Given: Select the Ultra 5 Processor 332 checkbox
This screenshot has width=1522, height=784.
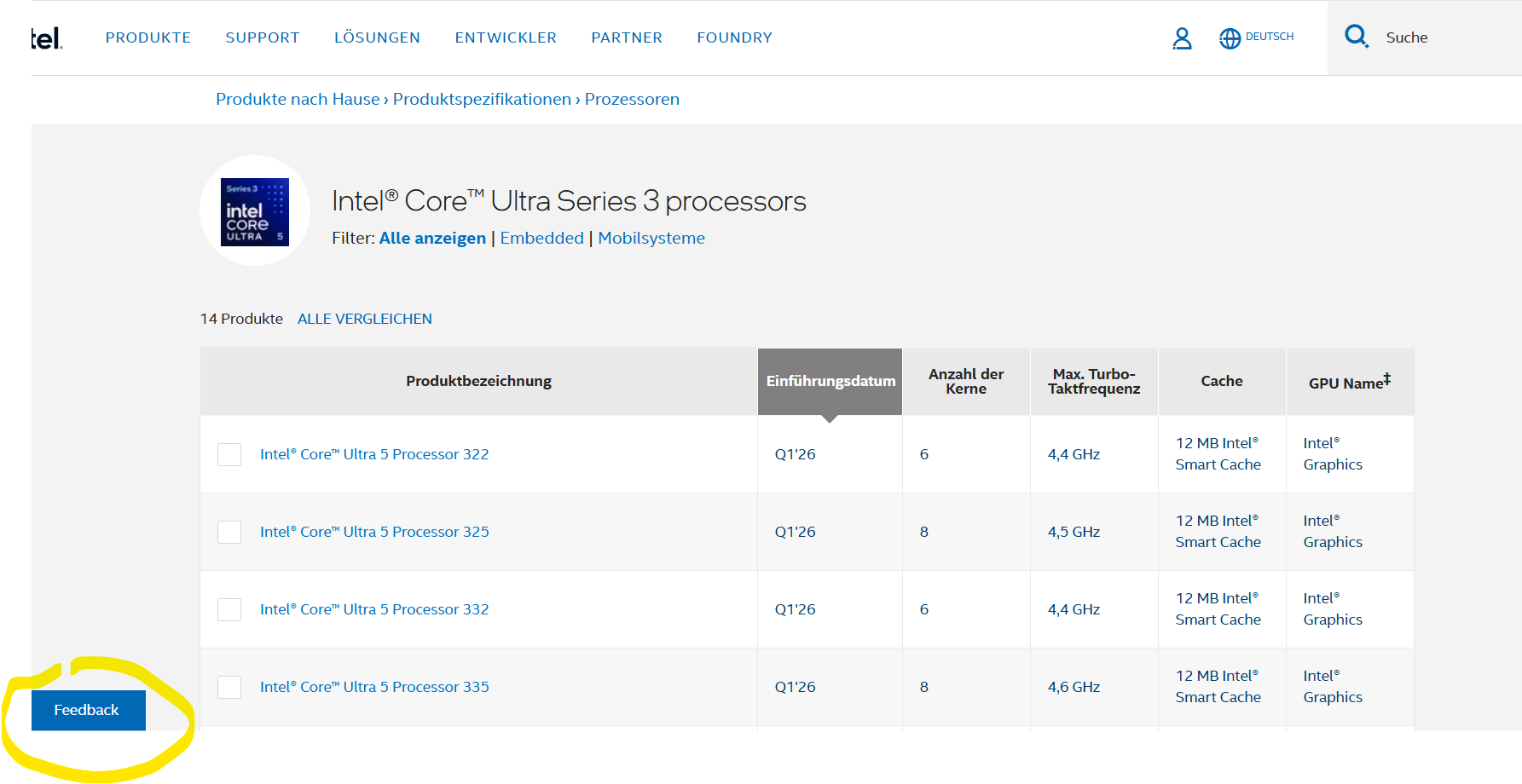Looking at the screenshot, I should [x=229, y=609].
